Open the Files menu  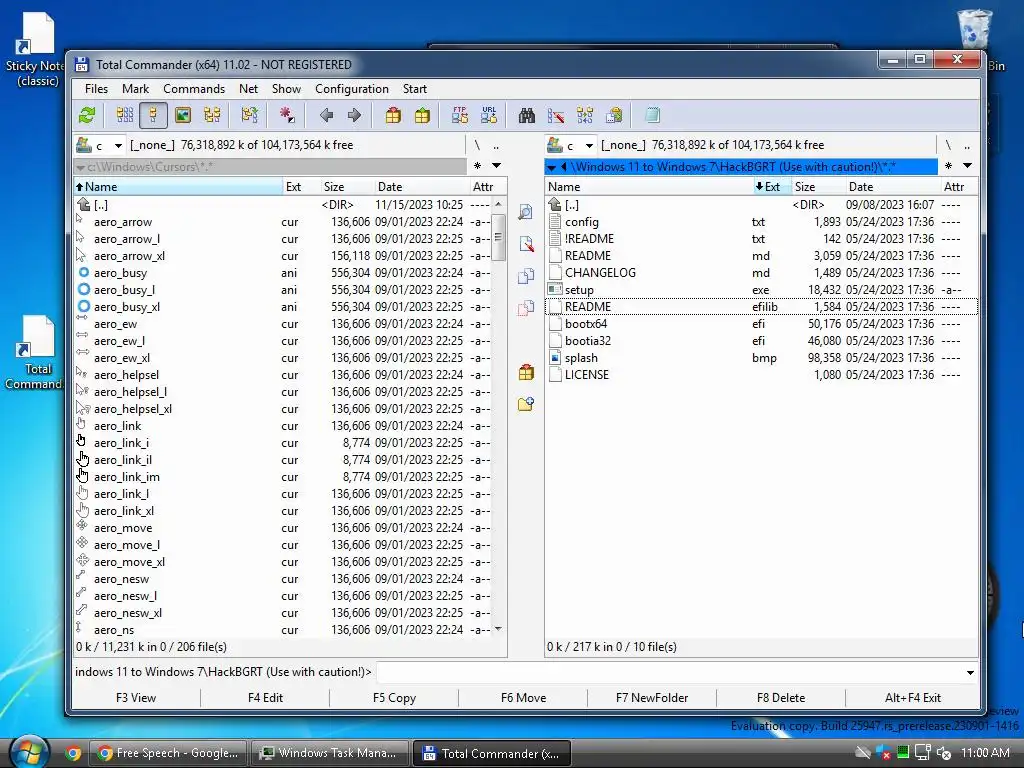click(x=96, y=89)
